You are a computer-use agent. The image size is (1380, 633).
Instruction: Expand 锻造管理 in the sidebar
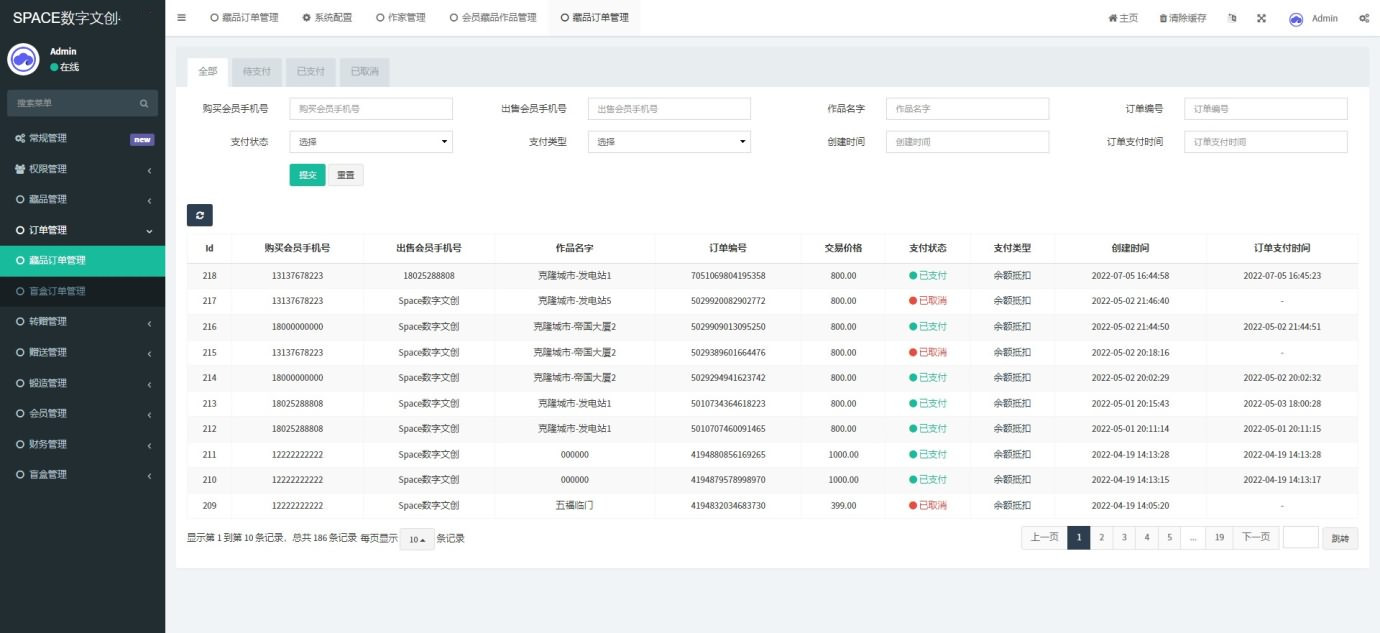click(82, 383)
